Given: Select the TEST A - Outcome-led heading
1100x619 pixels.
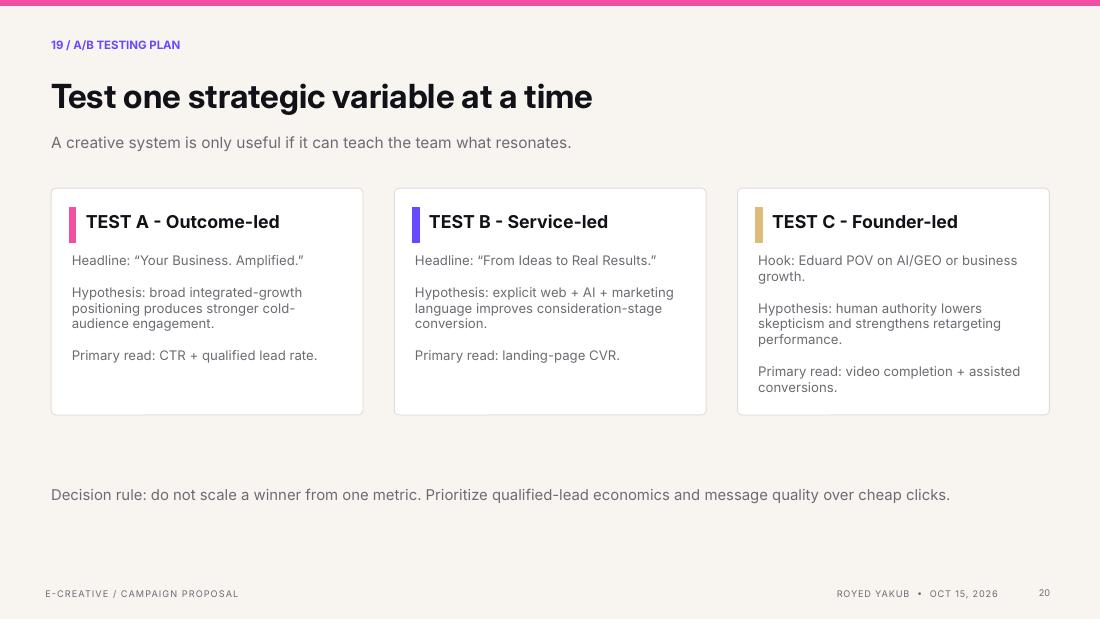Looking at the screenshot, I should point(182,222).
